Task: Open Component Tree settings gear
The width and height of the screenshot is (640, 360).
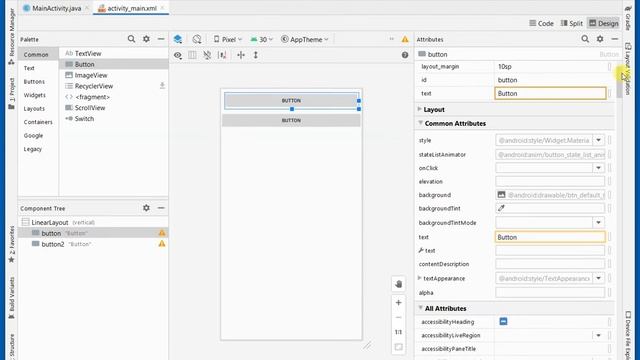Action: [x=146, y=208]
